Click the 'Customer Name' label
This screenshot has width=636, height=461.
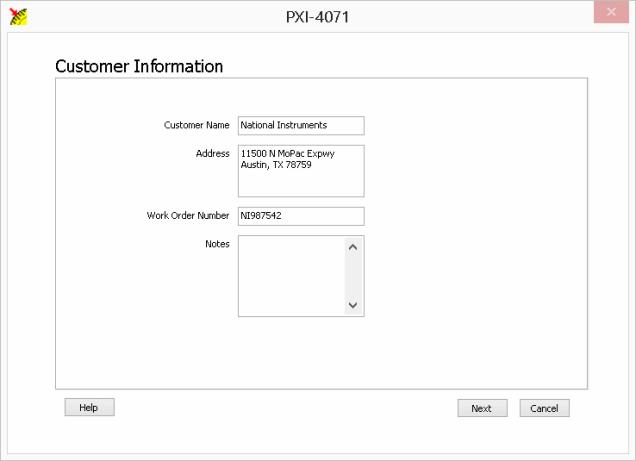(x=196, y=126)
